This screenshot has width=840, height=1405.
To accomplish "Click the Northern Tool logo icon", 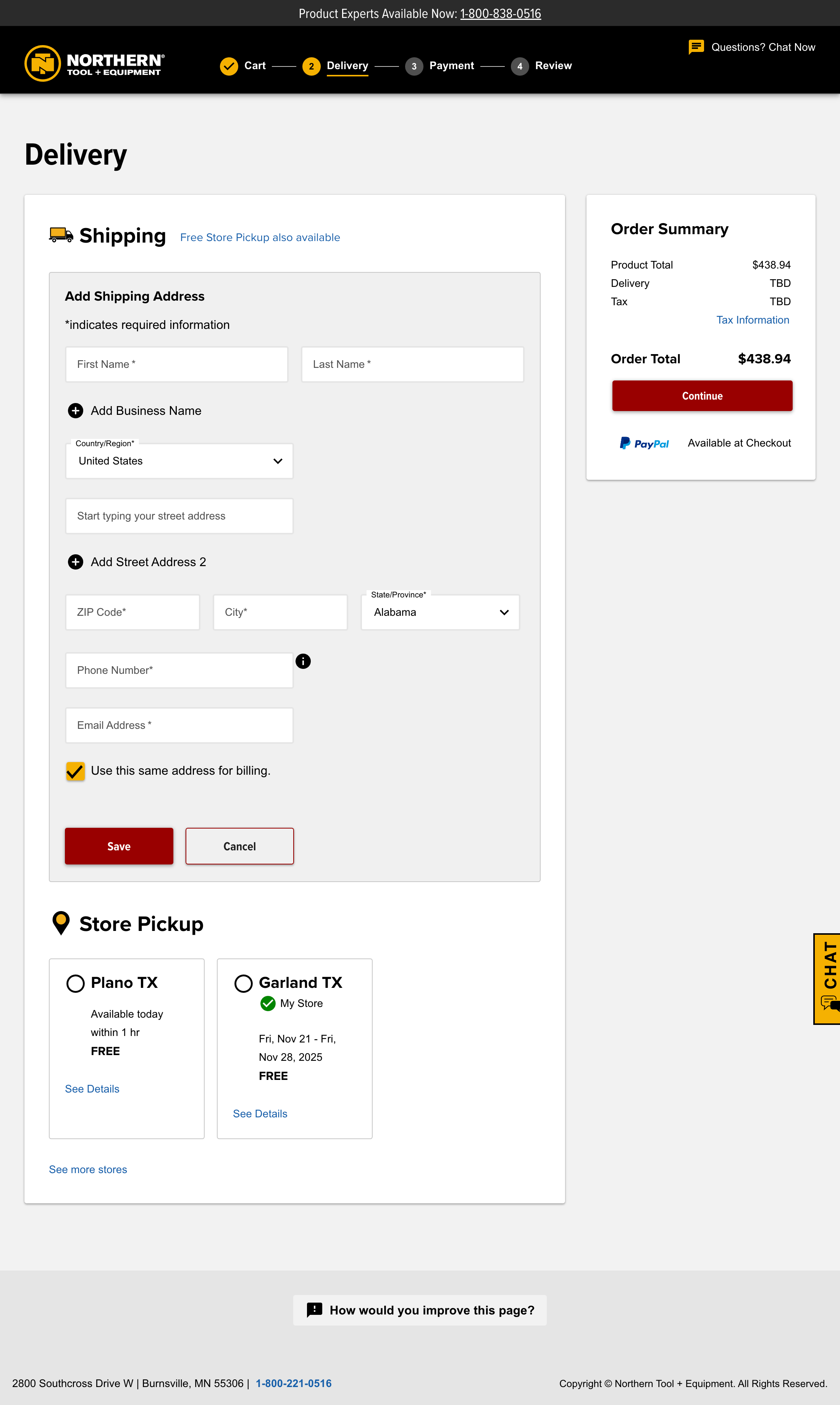I will click(x=42, y=63).
